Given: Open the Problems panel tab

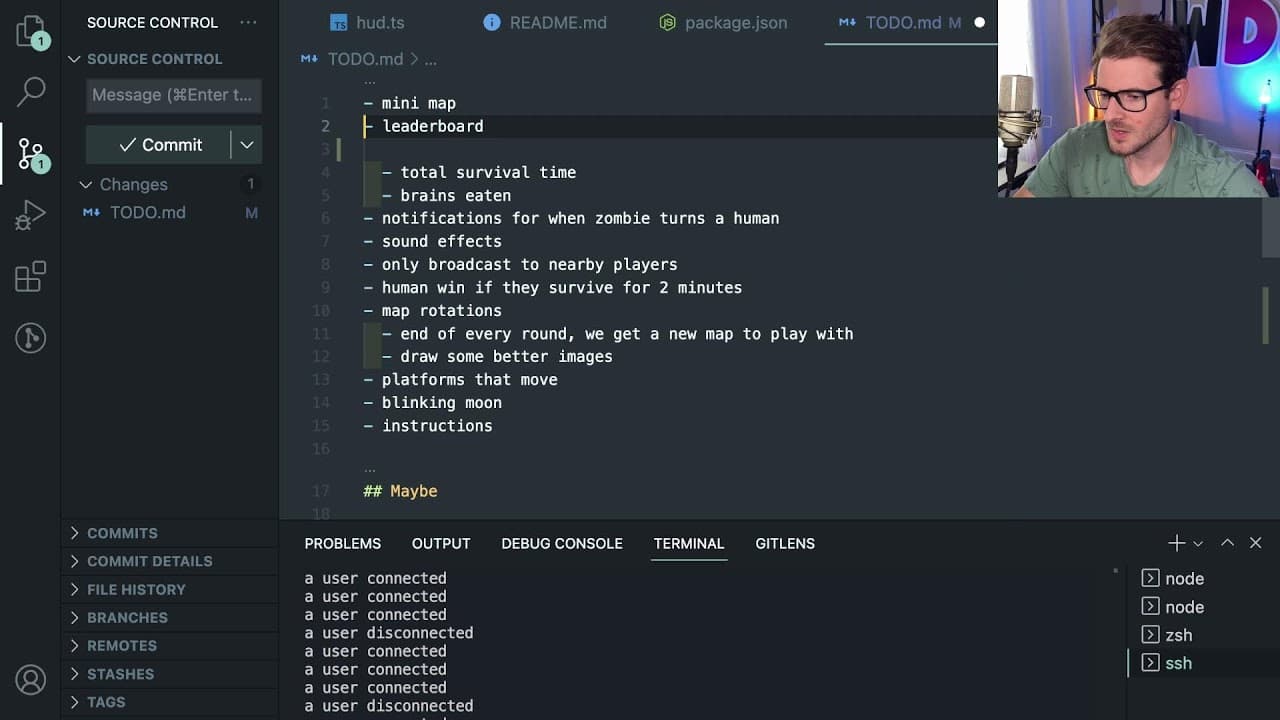Looking at the screenshot, I should coord(343,543).
